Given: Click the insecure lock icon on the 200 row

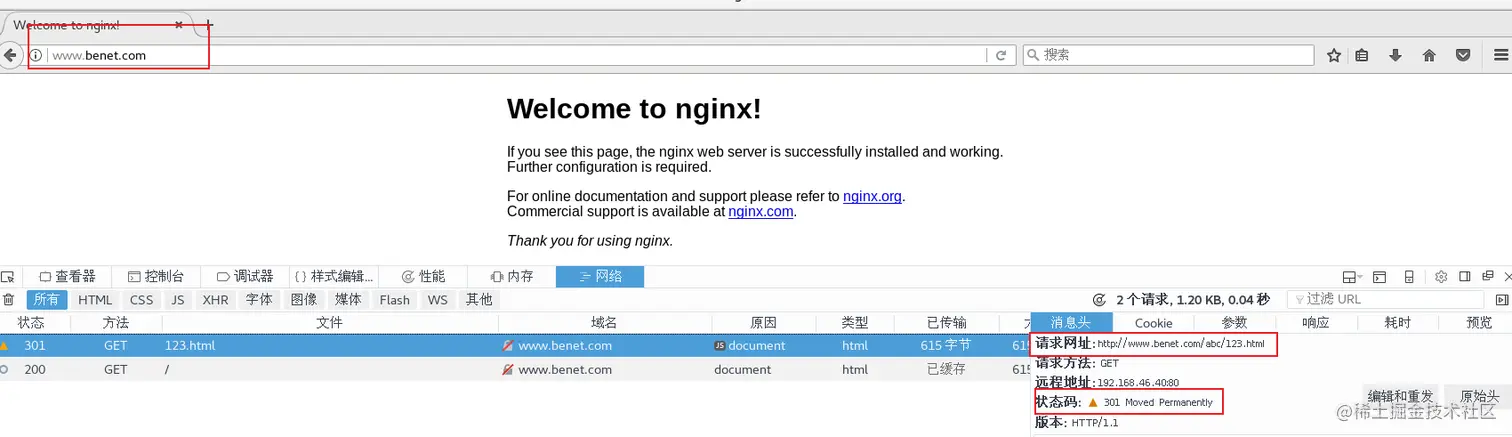Looking at the screenshot, I should [508, 369].
